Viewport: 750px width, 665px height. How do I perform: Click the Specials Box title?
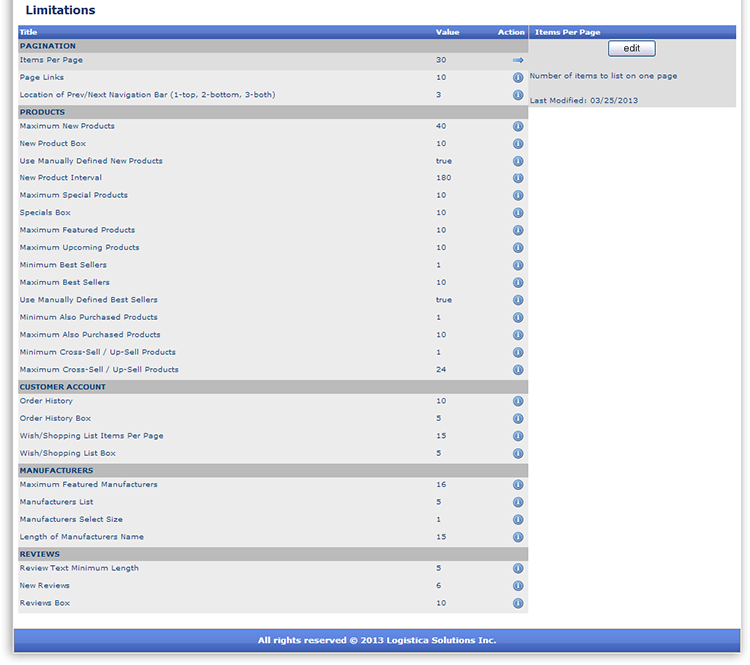(45, 213)
